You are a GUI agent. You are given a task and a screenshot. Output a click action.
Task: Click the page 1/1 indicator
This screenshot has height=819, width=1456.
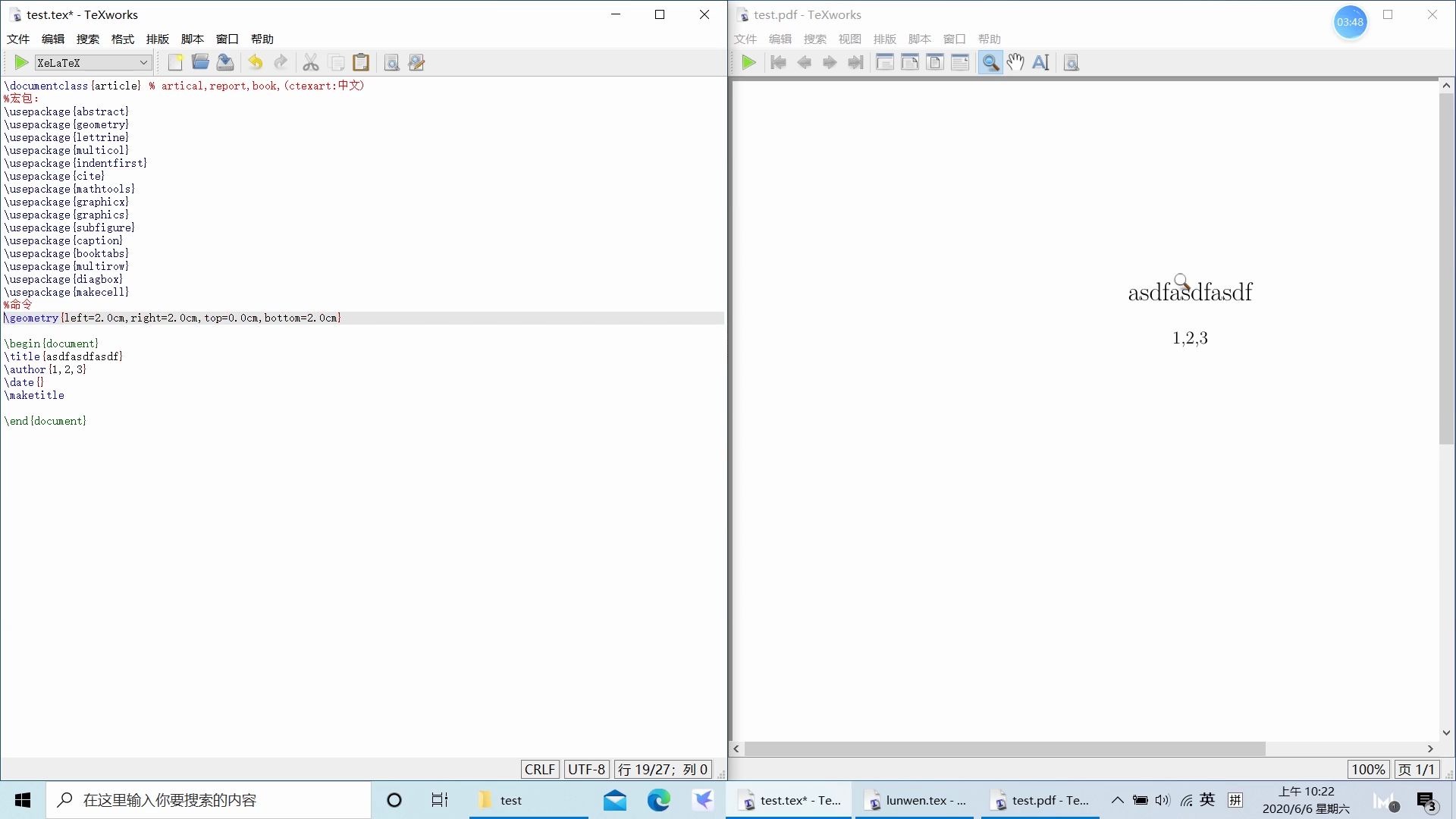pos(1417,769)
